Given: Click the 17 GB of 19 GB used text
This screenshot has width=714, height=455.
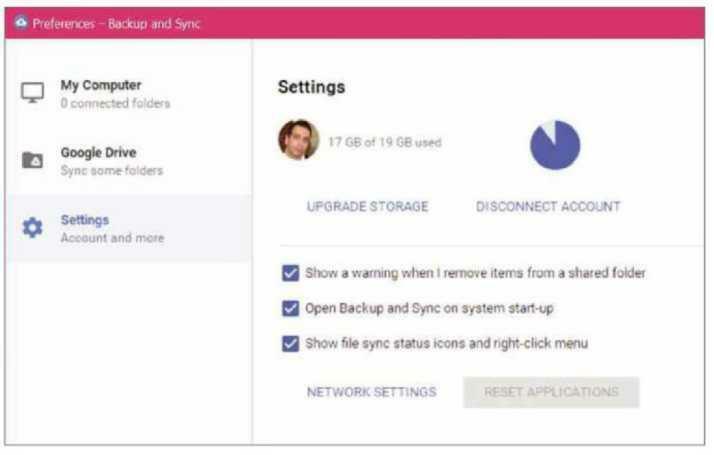Looking at the screenshot, I should click(x=385, y=142).
